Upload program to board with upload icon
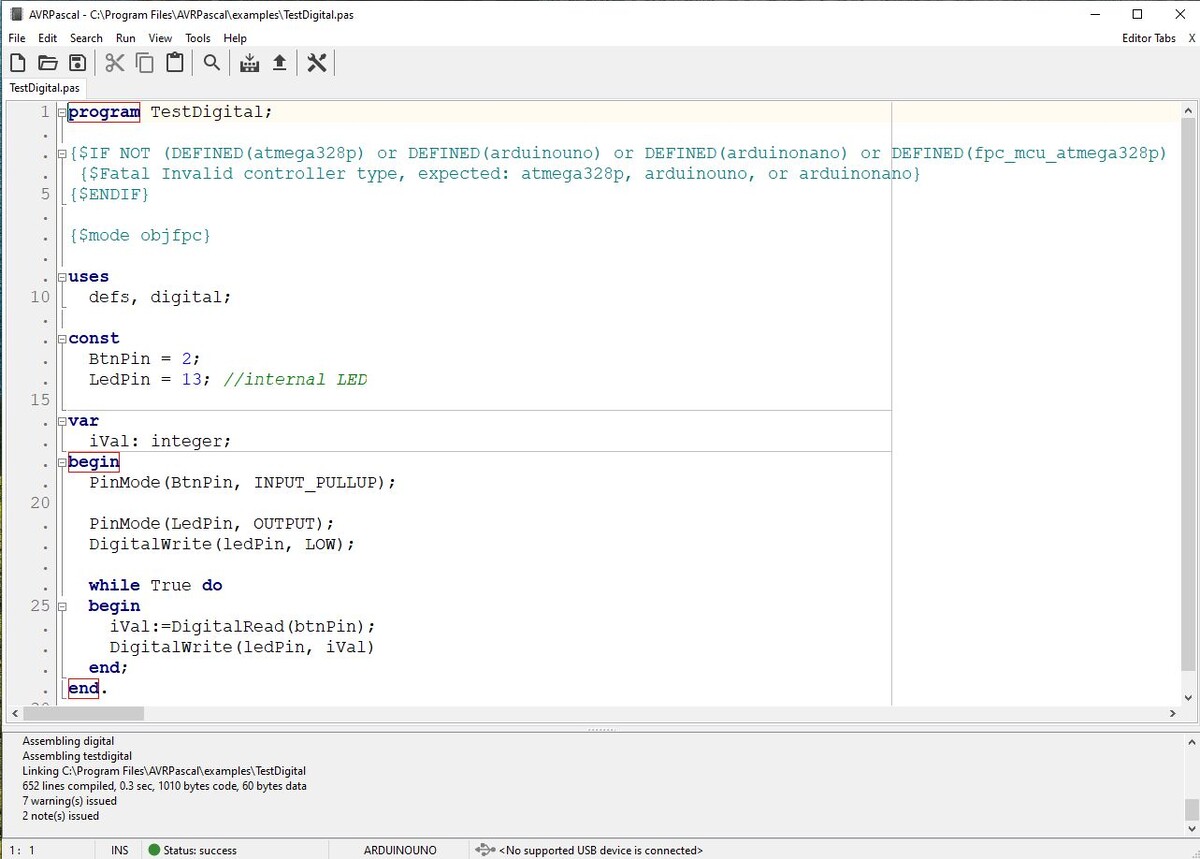The height and width of the screenshot is (859, 1200). coord(280,63)
